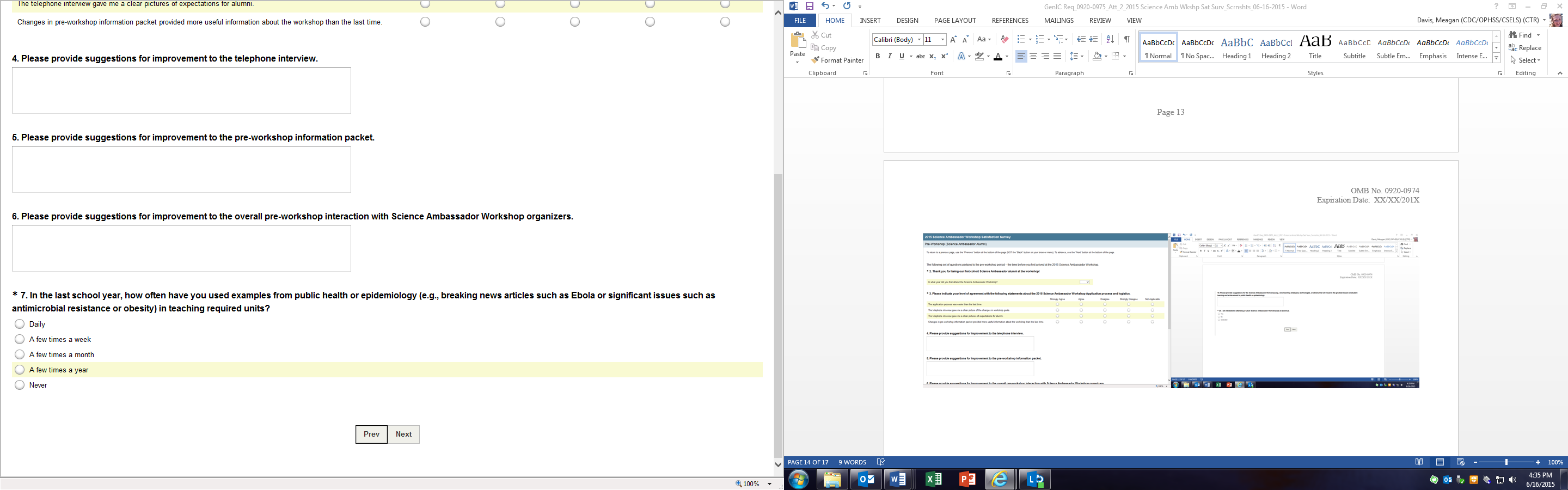Viewport: 1568px width, 490px height.
Task: Click the Prev button in the survey
Action: (x=371, y=434)
